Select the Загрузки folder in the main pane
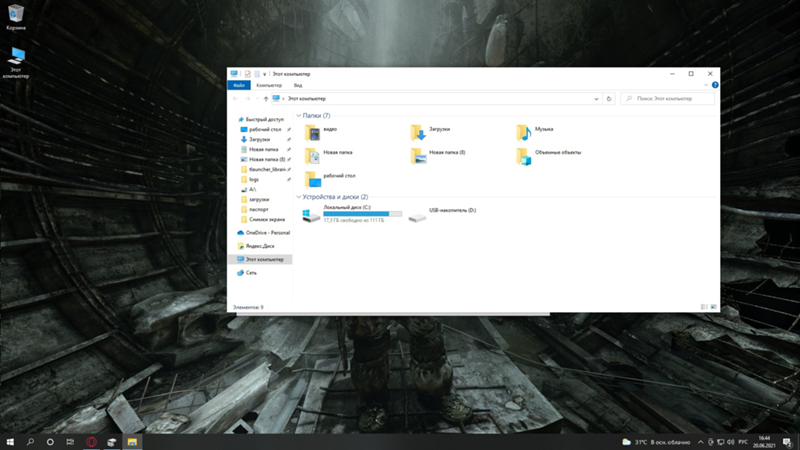Viewport: 800px width, 450px height. 431,133
